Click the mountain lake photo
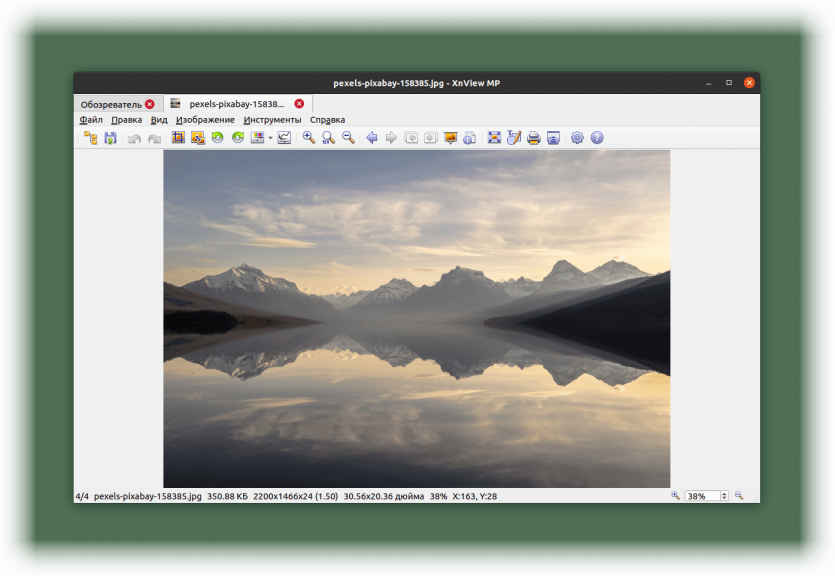 click(x=416, y=318)
